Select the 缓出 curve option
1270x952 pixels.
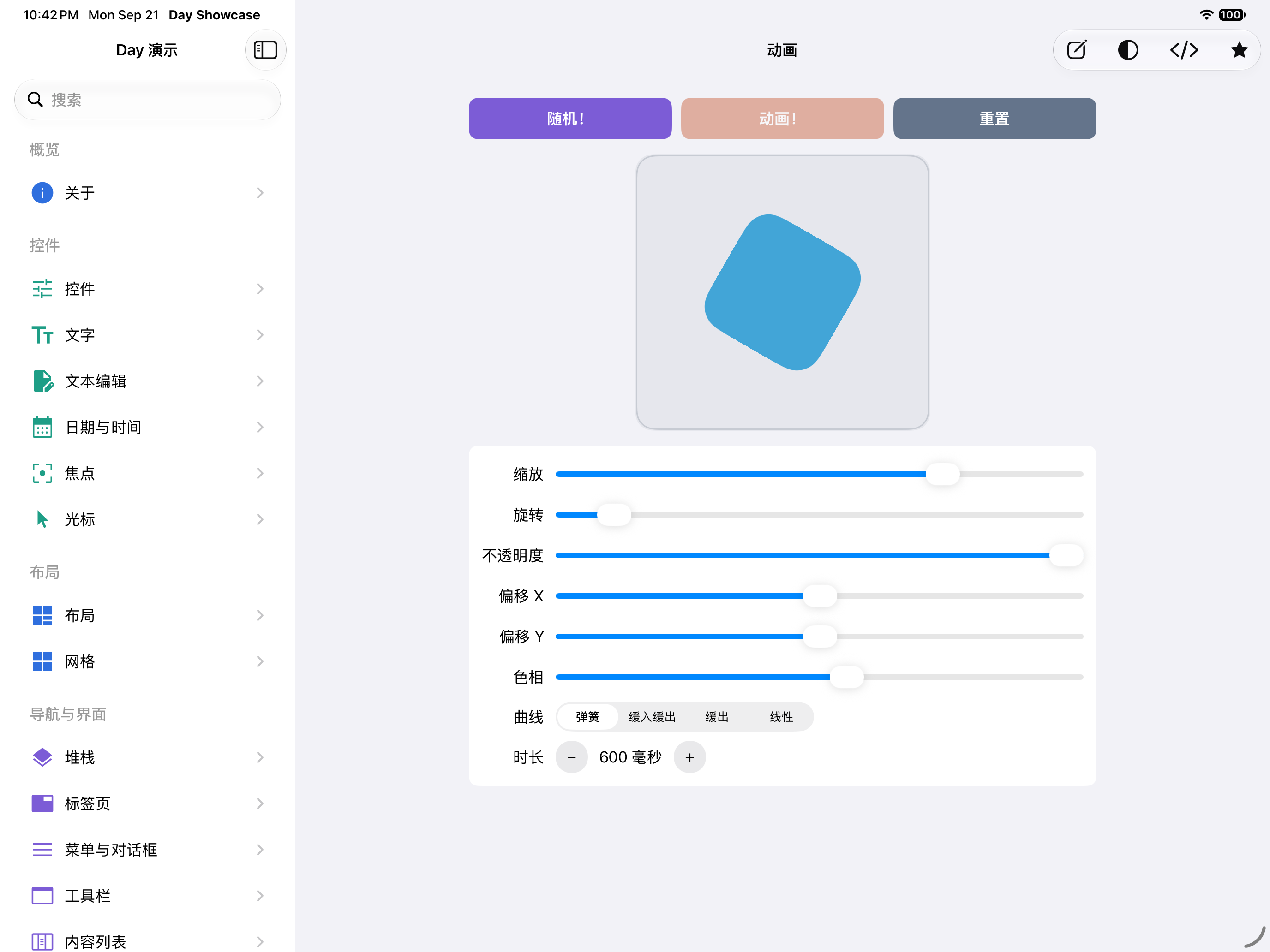click(717, 717)
